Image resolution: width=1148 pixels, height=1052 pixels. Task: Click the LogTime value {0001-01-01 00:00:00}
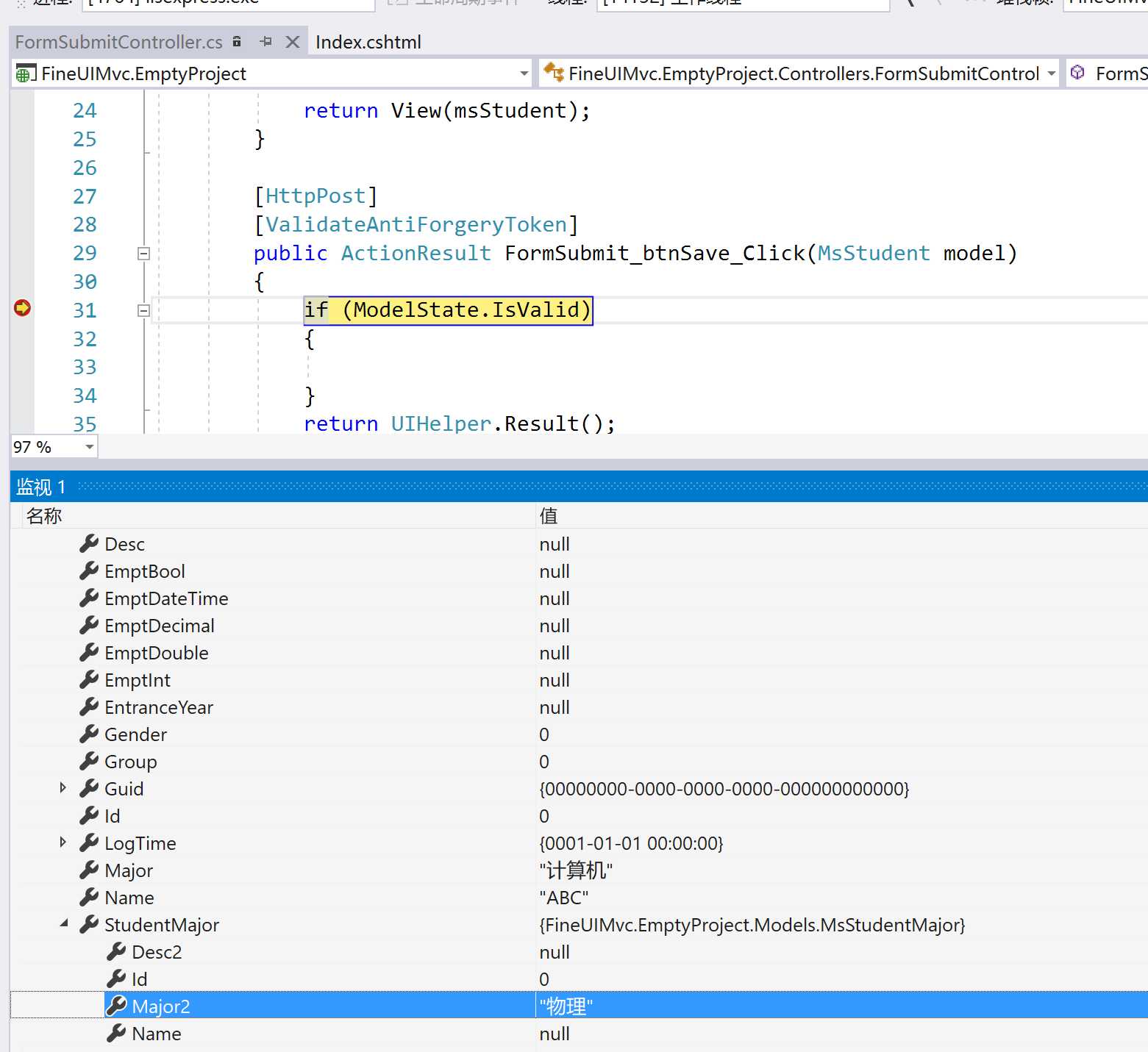pyautogui.click(x=632, y=843)
